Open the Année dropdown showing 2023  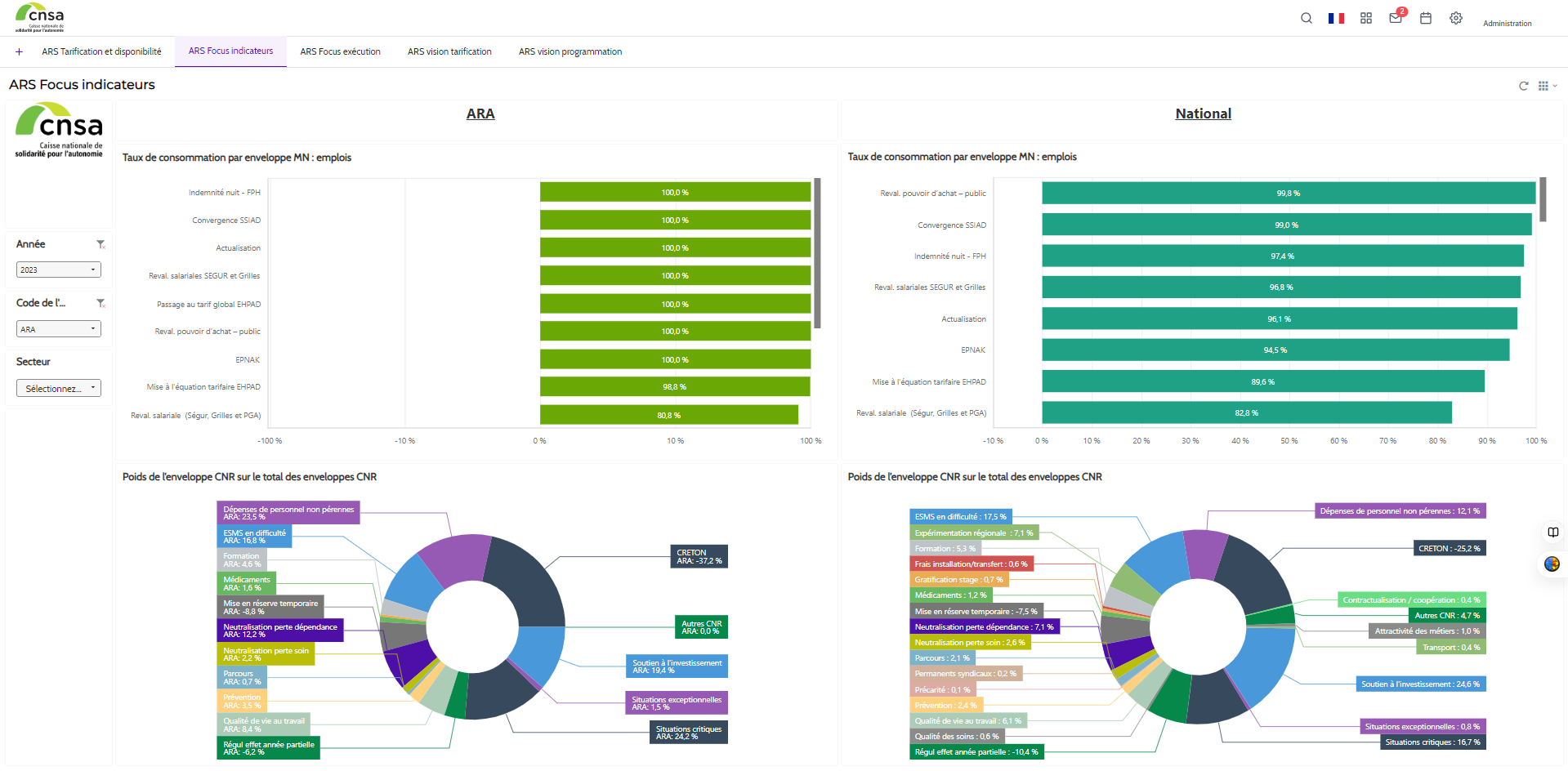(58, 269)
